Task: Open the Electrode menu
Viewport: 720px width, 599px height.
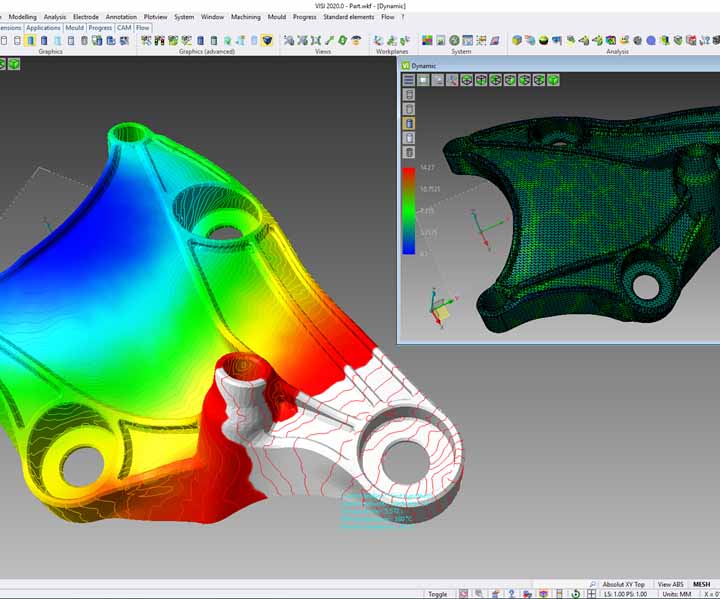Action: coord(86,17)
